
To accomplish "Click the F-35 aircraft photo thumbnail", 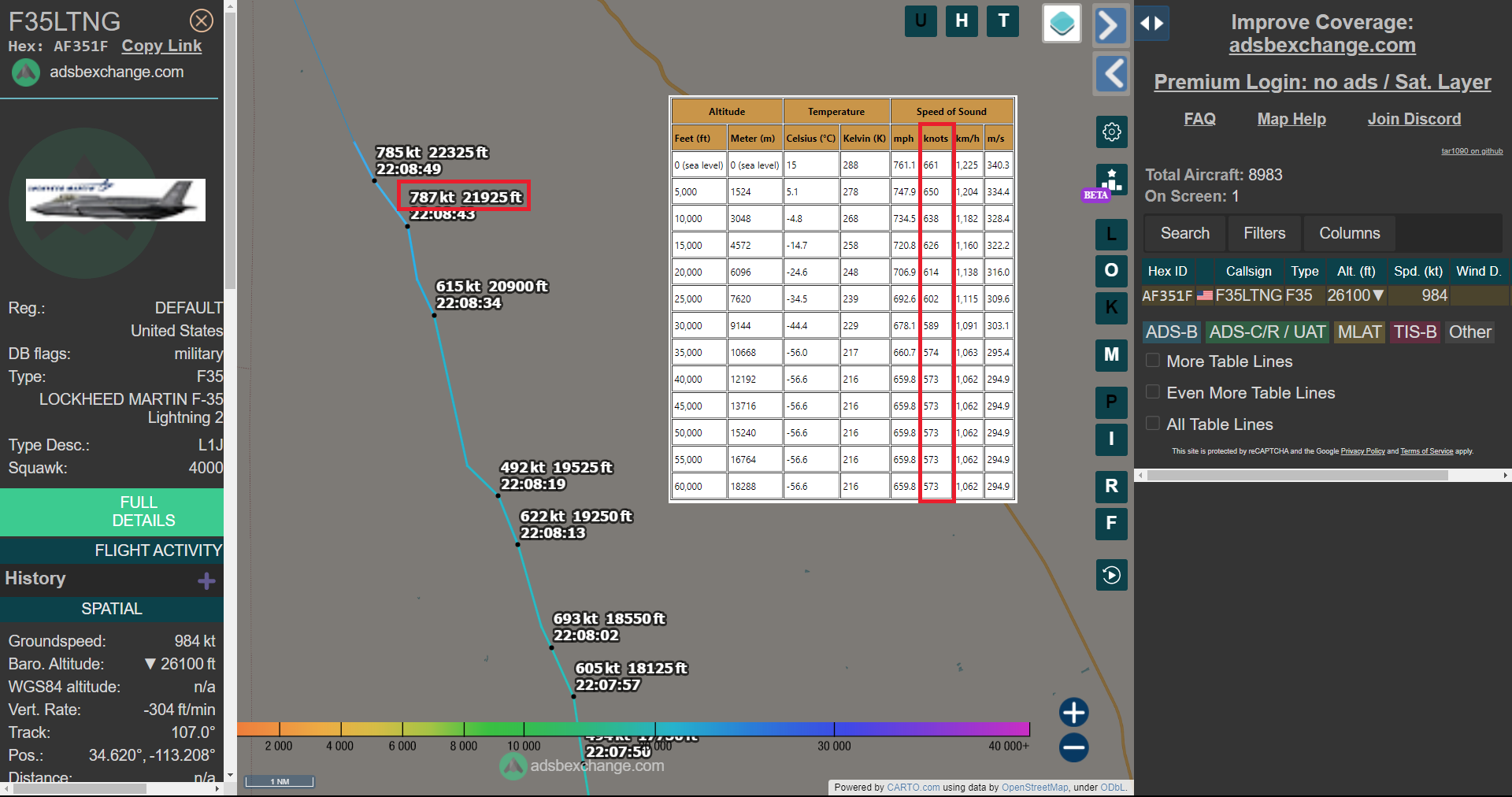I will click(x=116, y=200).
